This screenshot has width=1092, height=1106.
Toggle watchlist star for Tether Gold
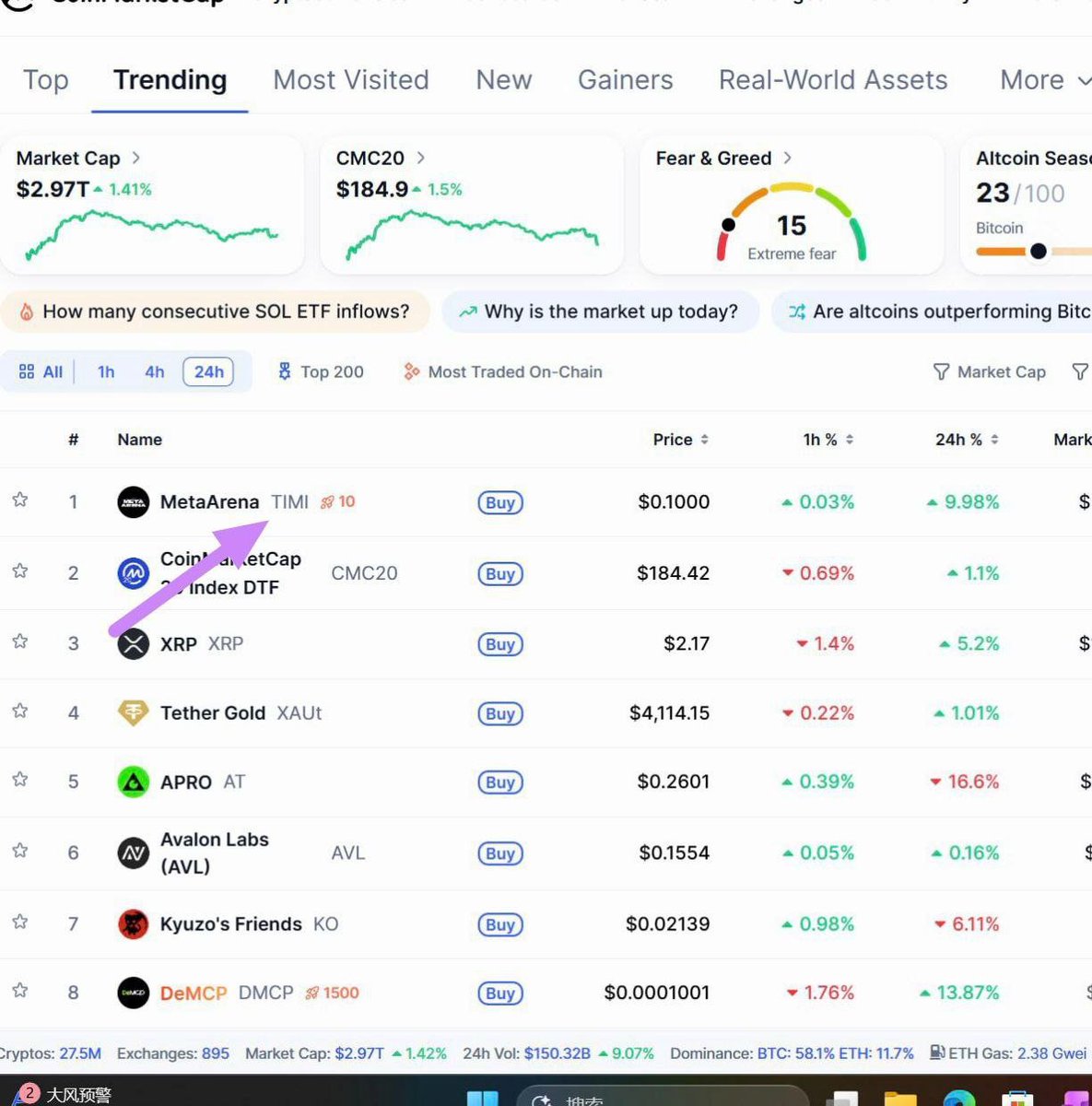(19, 712)
